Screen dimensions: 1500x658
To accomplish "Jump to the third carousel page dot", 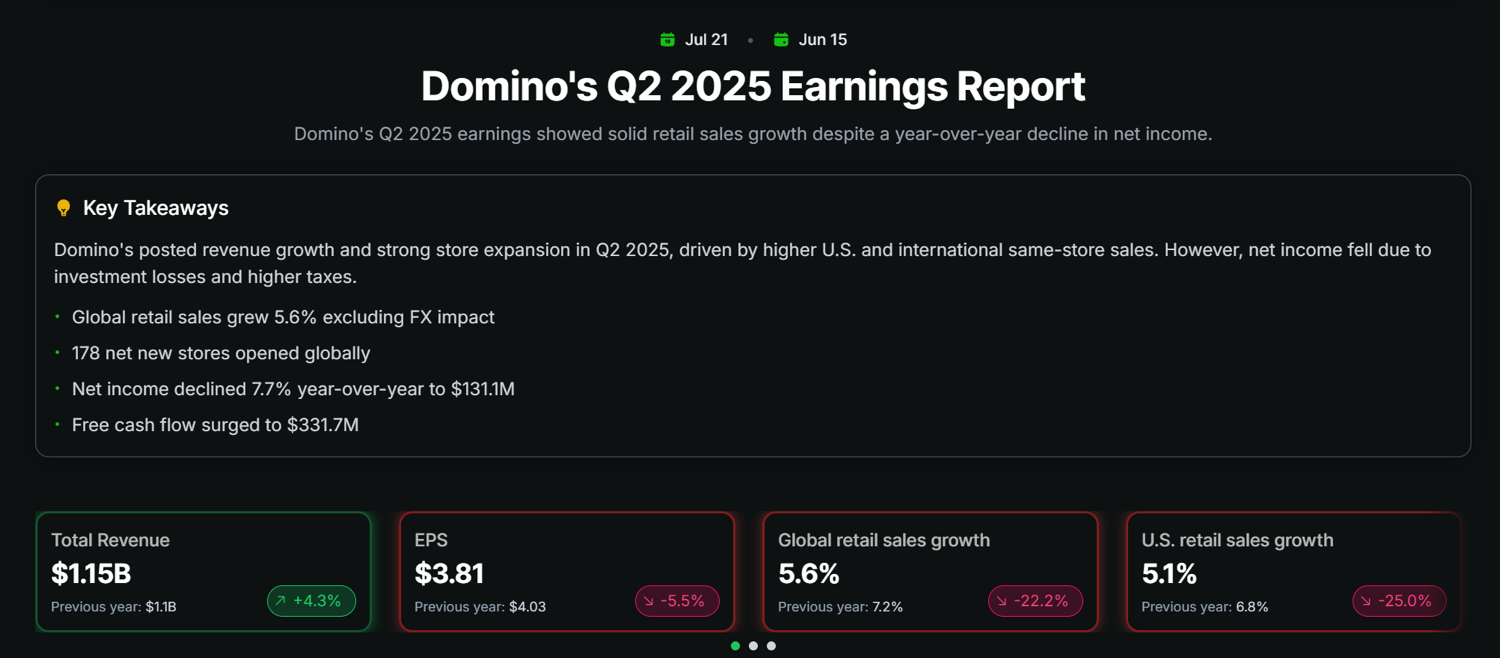I will tap(771, 646).
